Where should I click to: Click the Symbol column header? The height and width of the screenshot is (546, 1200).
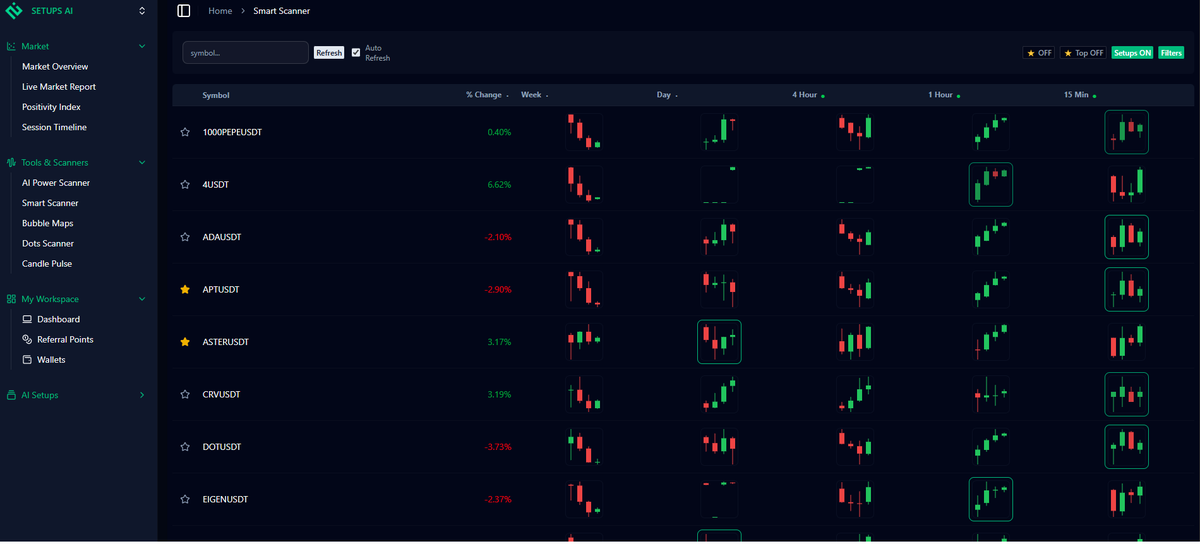pyautogui.click(x=216, y=95)
